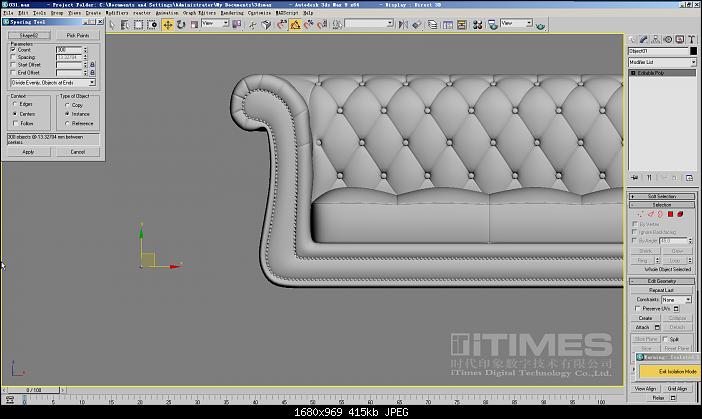The image size is (702, 419).
Task: Click the Pick Points button
Action: tap(77, 35)
